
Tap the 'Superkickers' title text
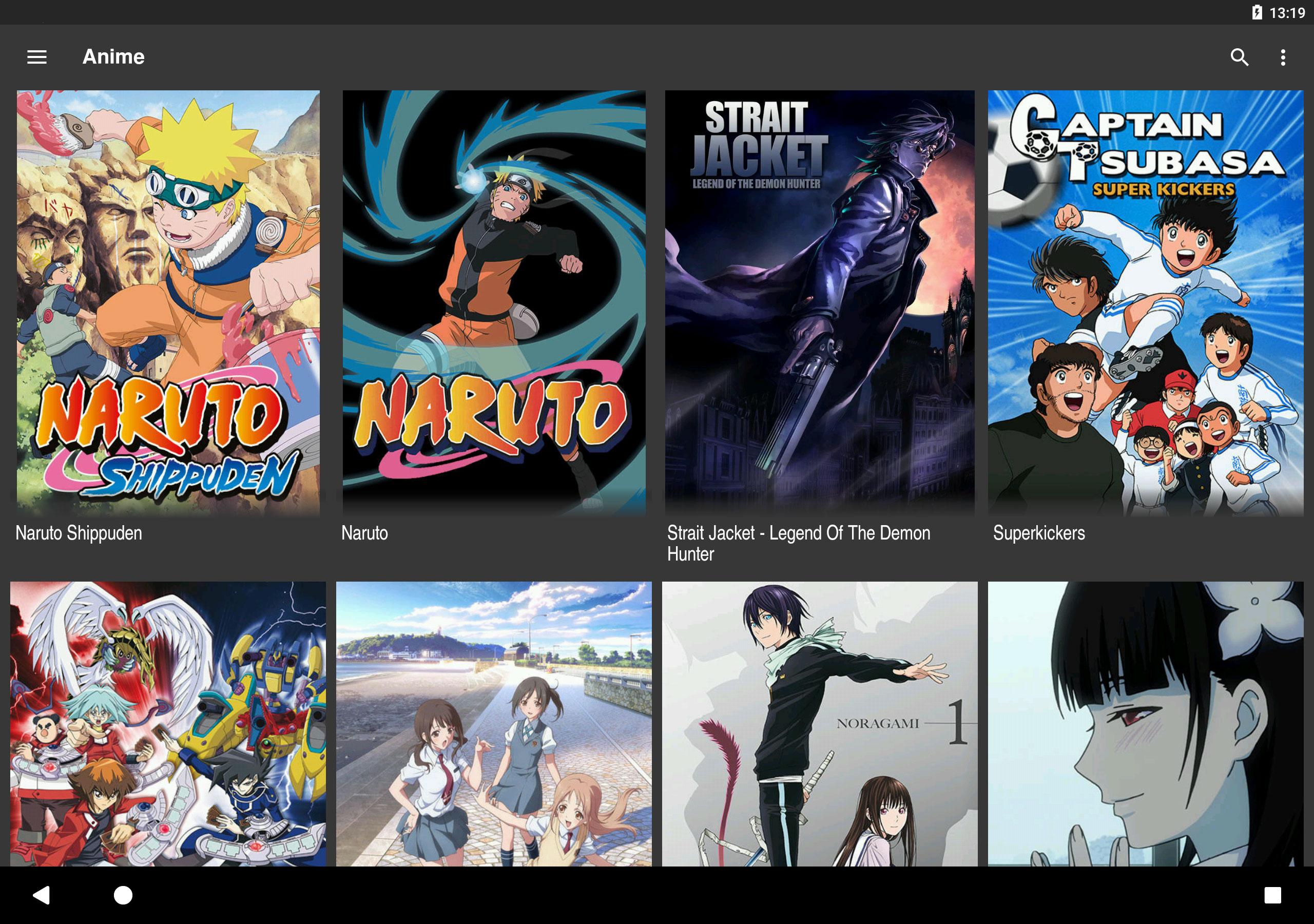click(1039, 533)
